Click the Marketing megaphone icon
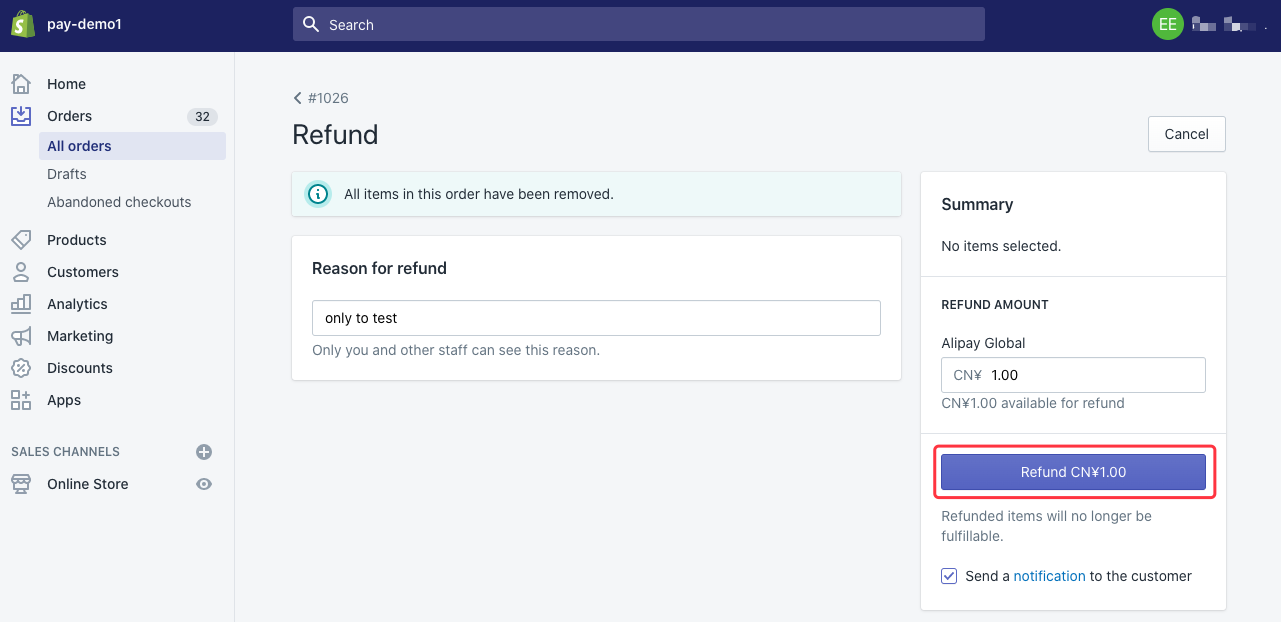 tap(20, 336)
